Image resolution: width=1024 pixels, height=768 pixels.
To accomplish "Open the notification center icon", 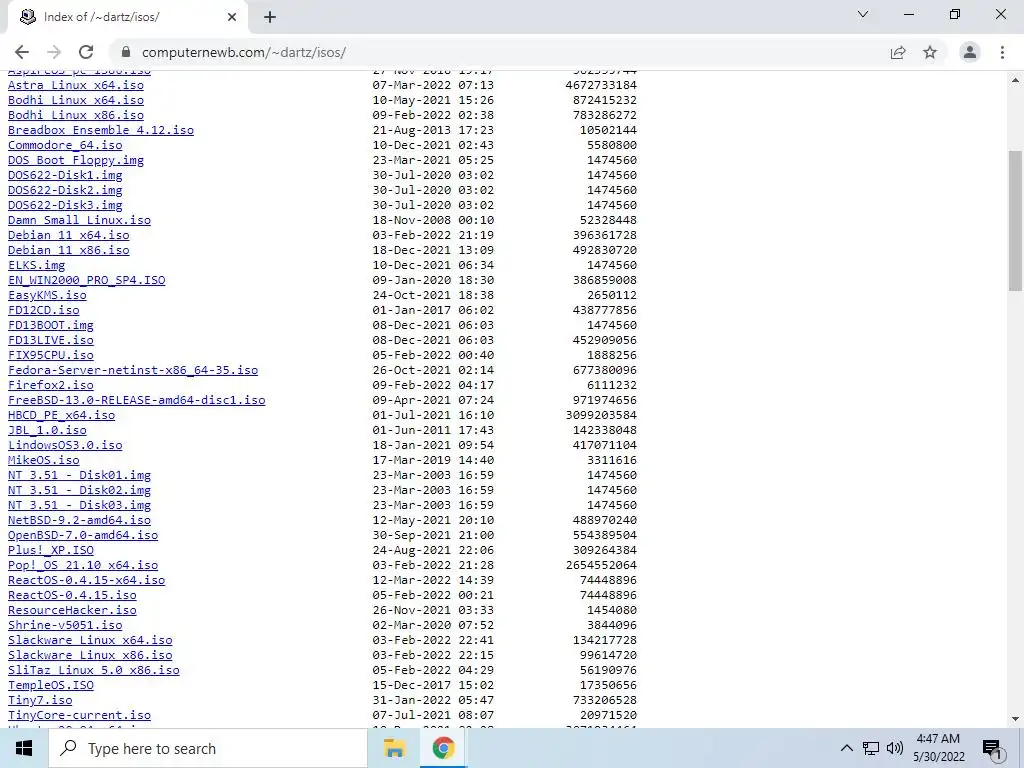I will 993,749.
